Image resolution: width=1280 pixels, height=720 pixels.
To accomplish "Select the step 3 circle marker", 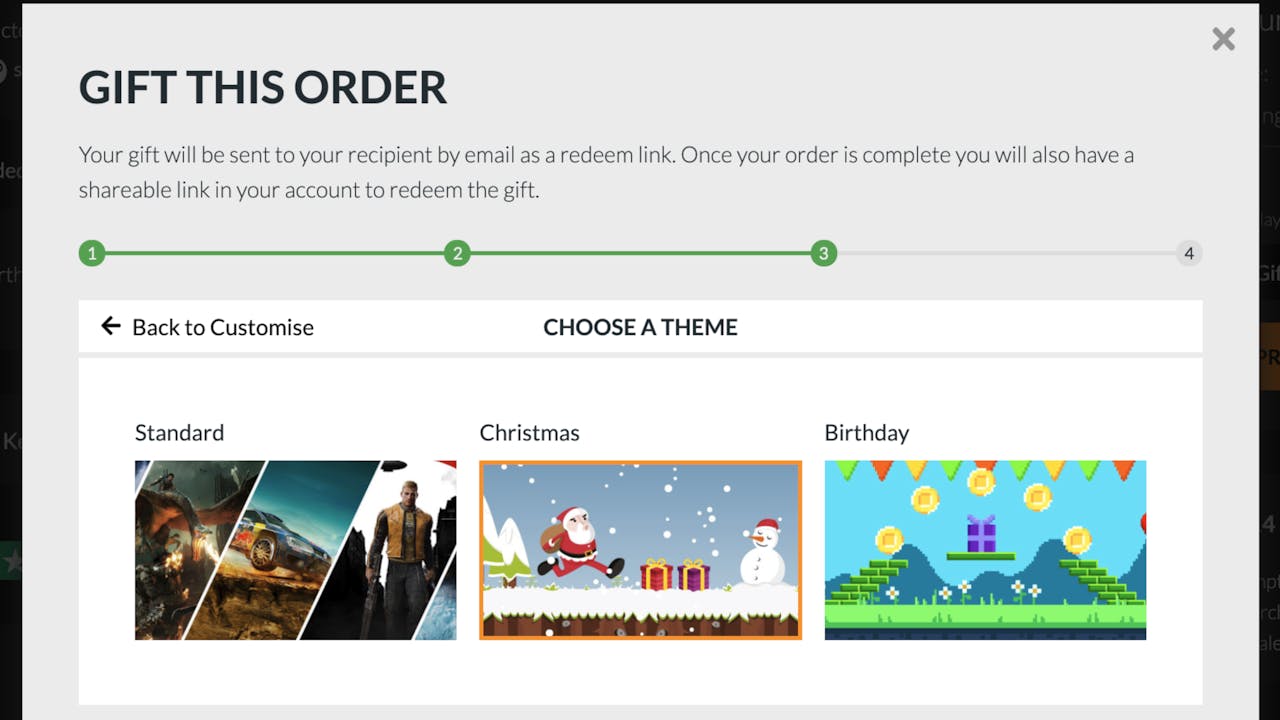I will point(823,253).
